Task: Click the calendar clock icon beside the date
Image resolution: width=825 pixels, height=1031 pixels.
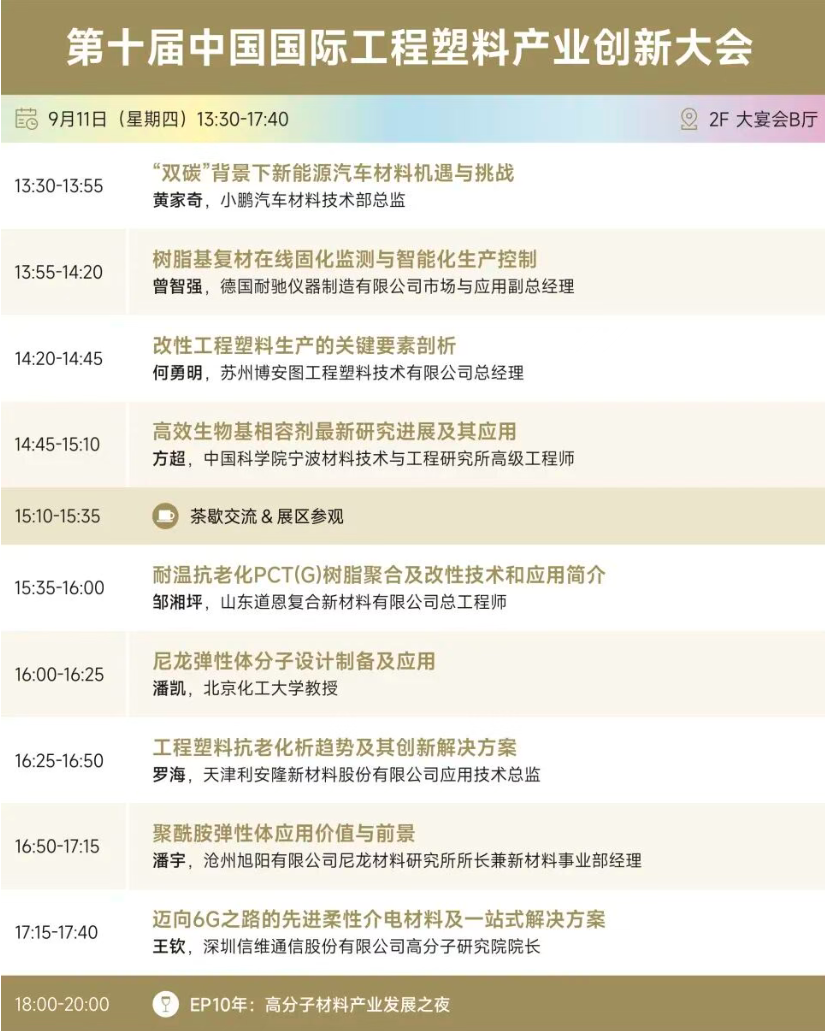Action: coord(27,119)
